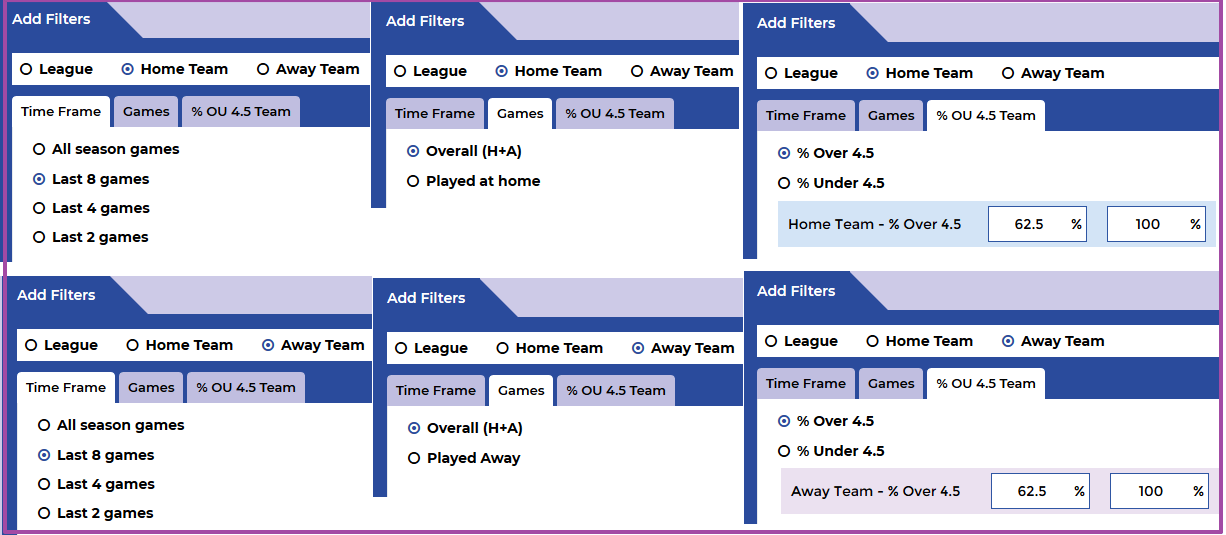Select the "Played at home" radio option
Image resolution: width=1226 pixels, height=535 pixels.
(x=473, y=181)
